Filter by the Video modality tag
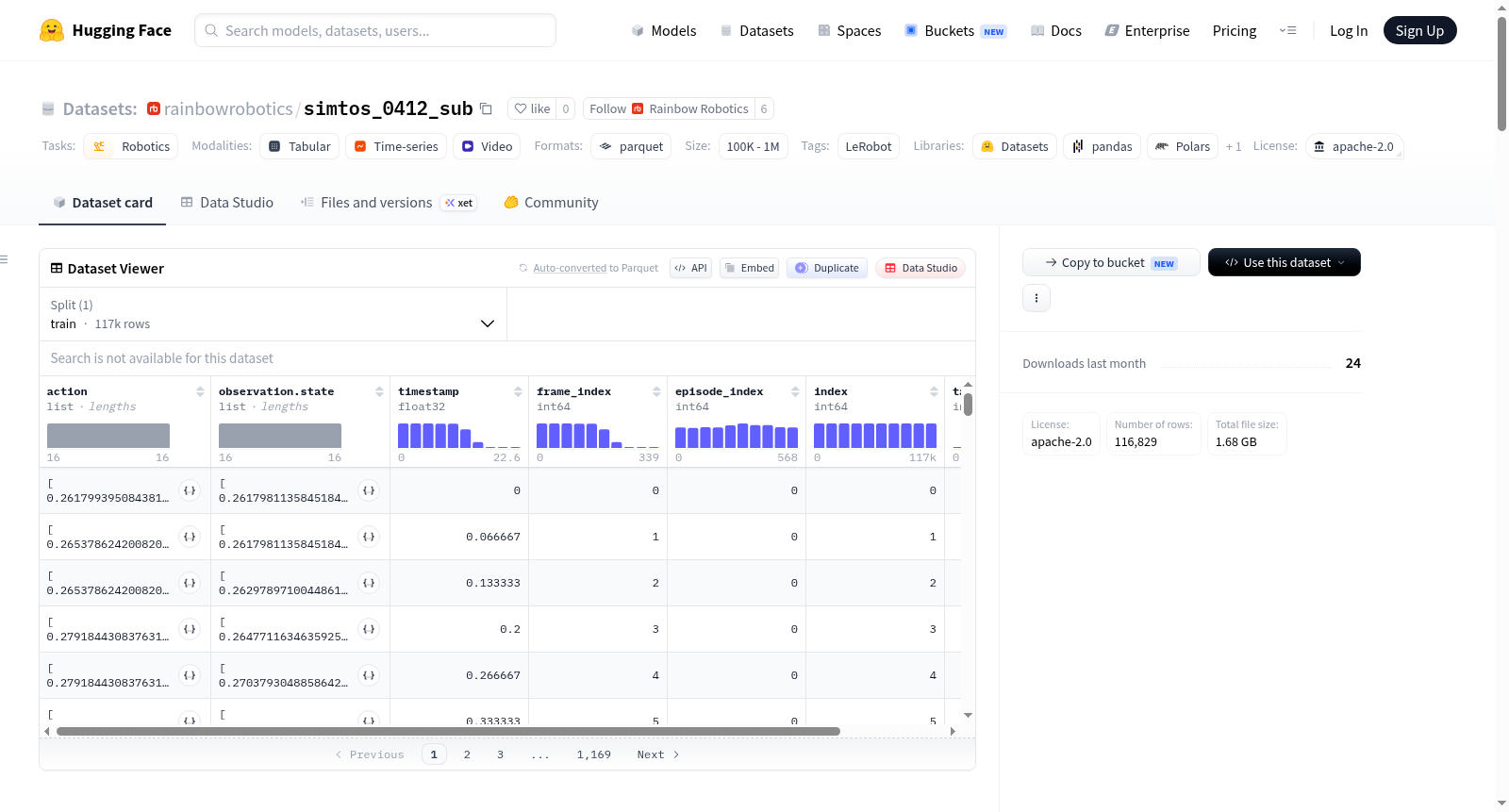Viewport: 1509px width, 812px height. (488, 146)
